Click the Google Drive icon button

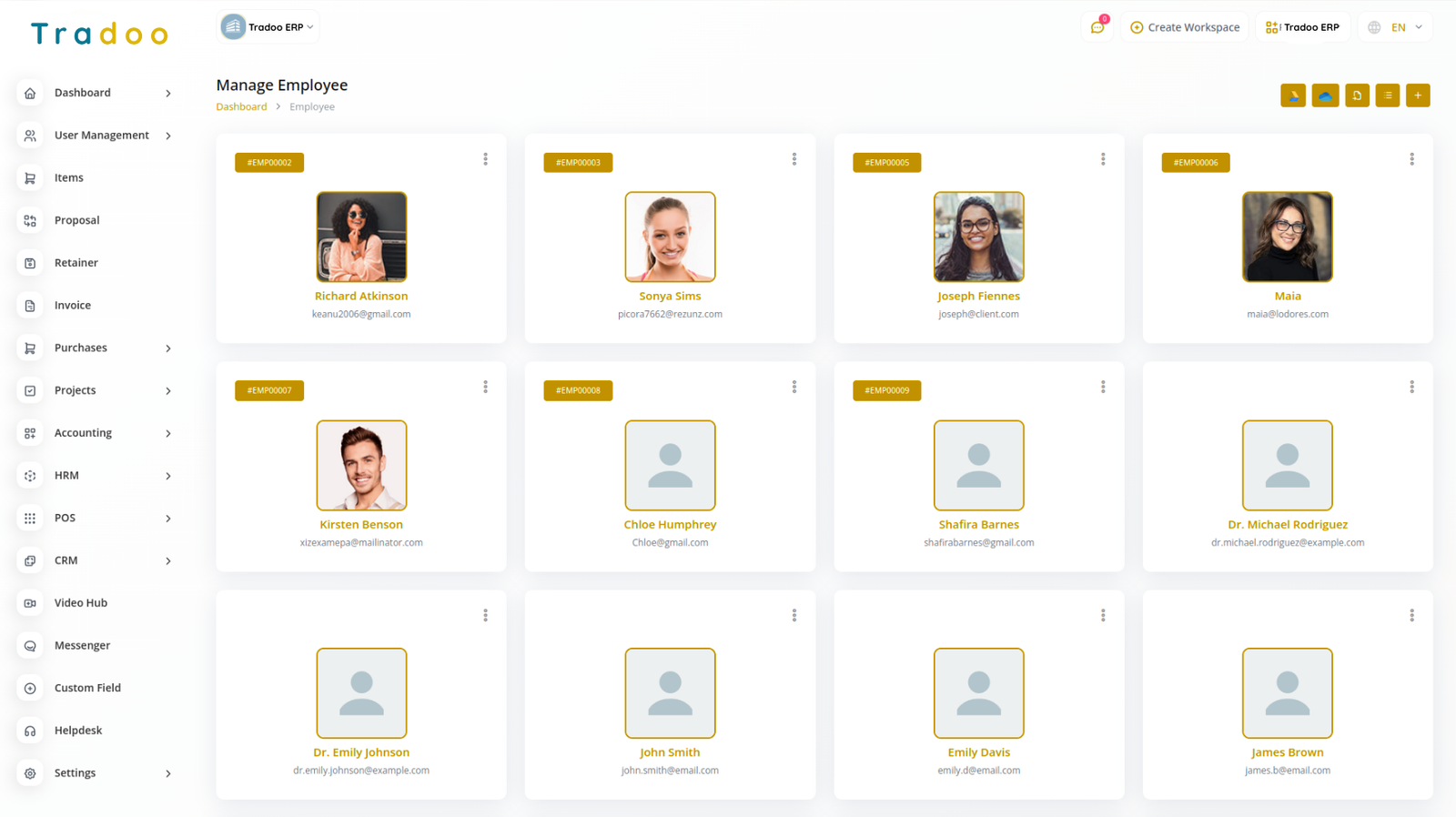(1292, 96)
